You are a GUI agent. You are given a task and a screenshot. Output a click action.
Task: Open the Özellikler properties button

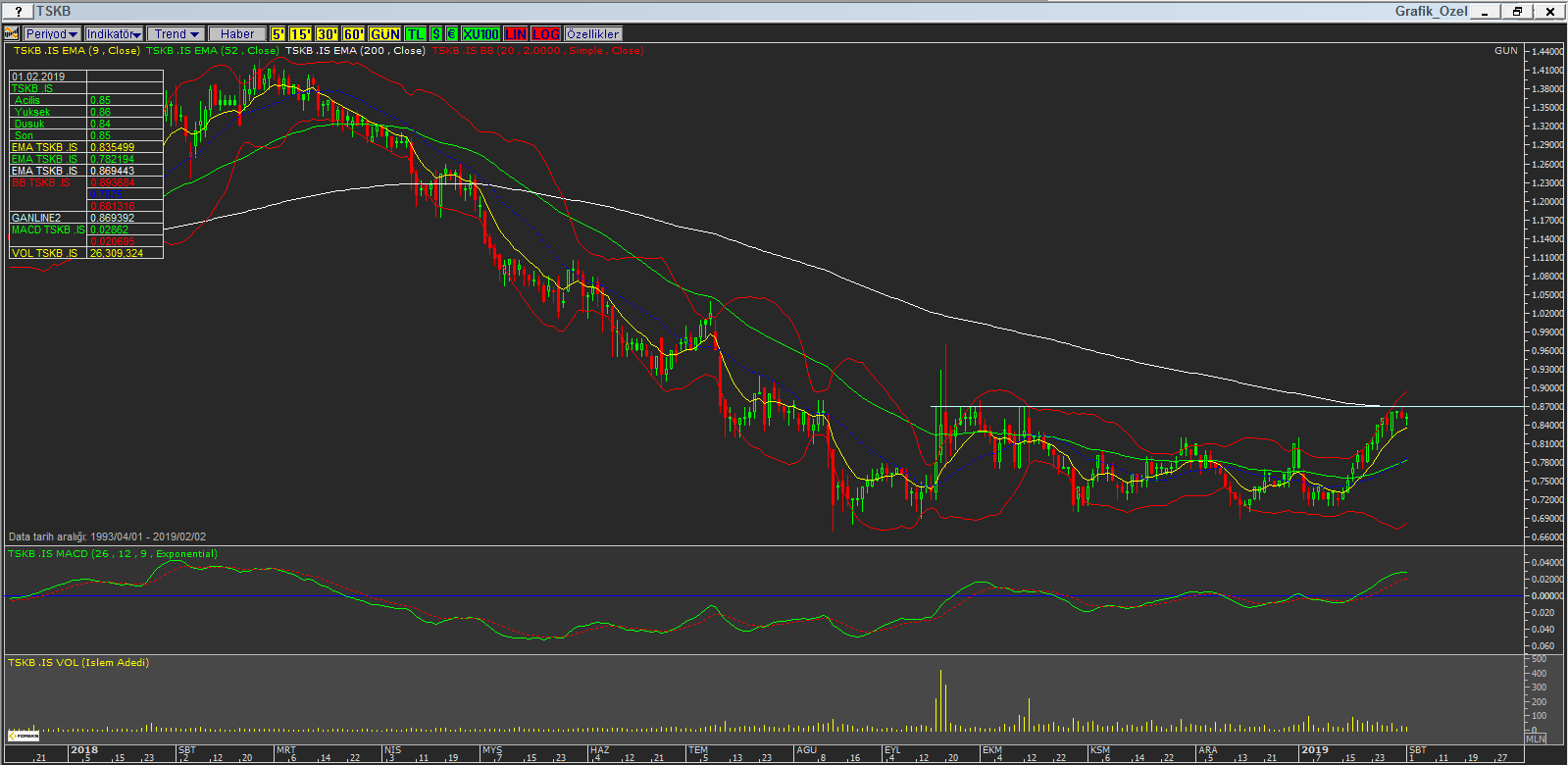[593, 33]
